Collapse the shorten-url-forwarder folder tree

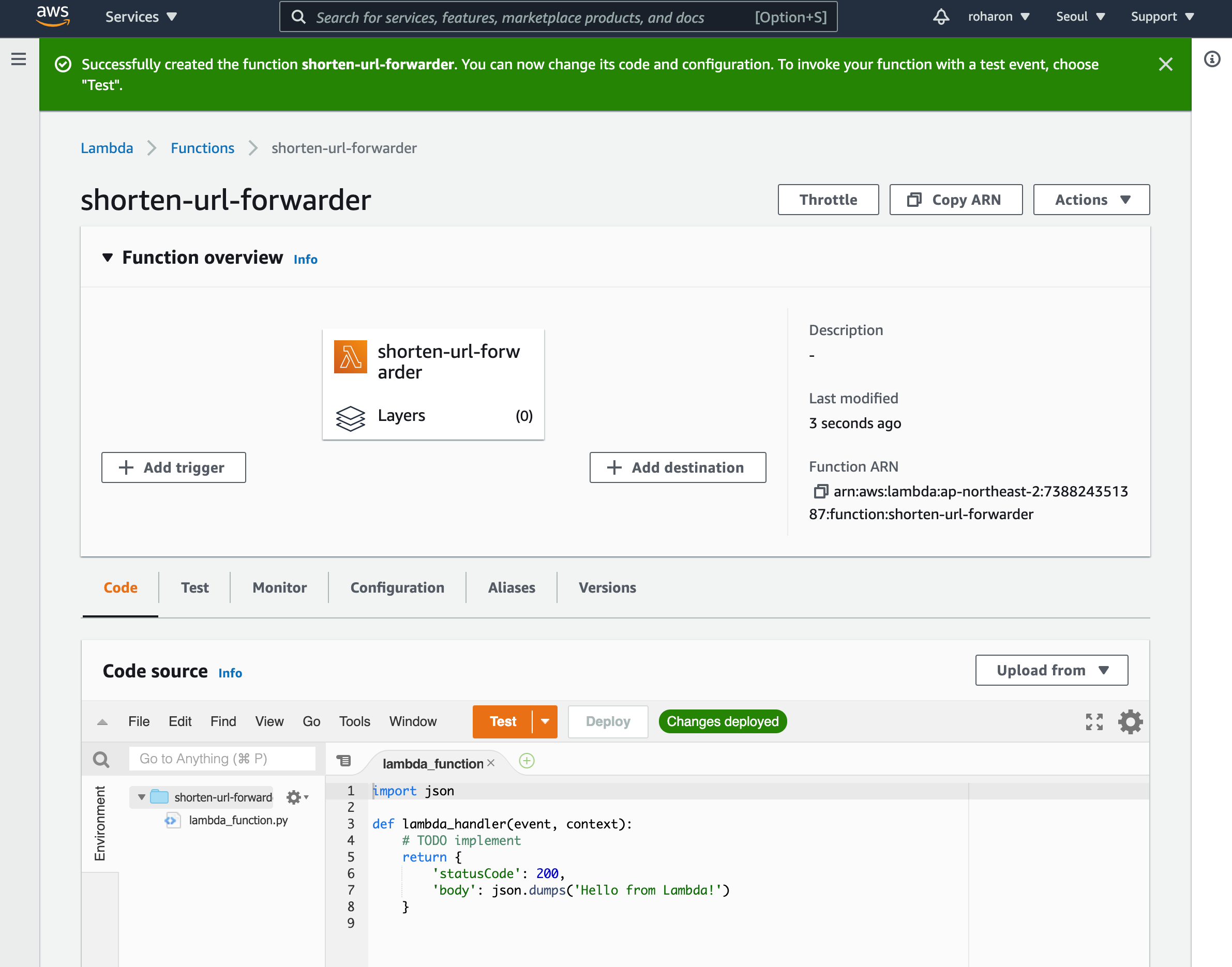pos(142,797)
